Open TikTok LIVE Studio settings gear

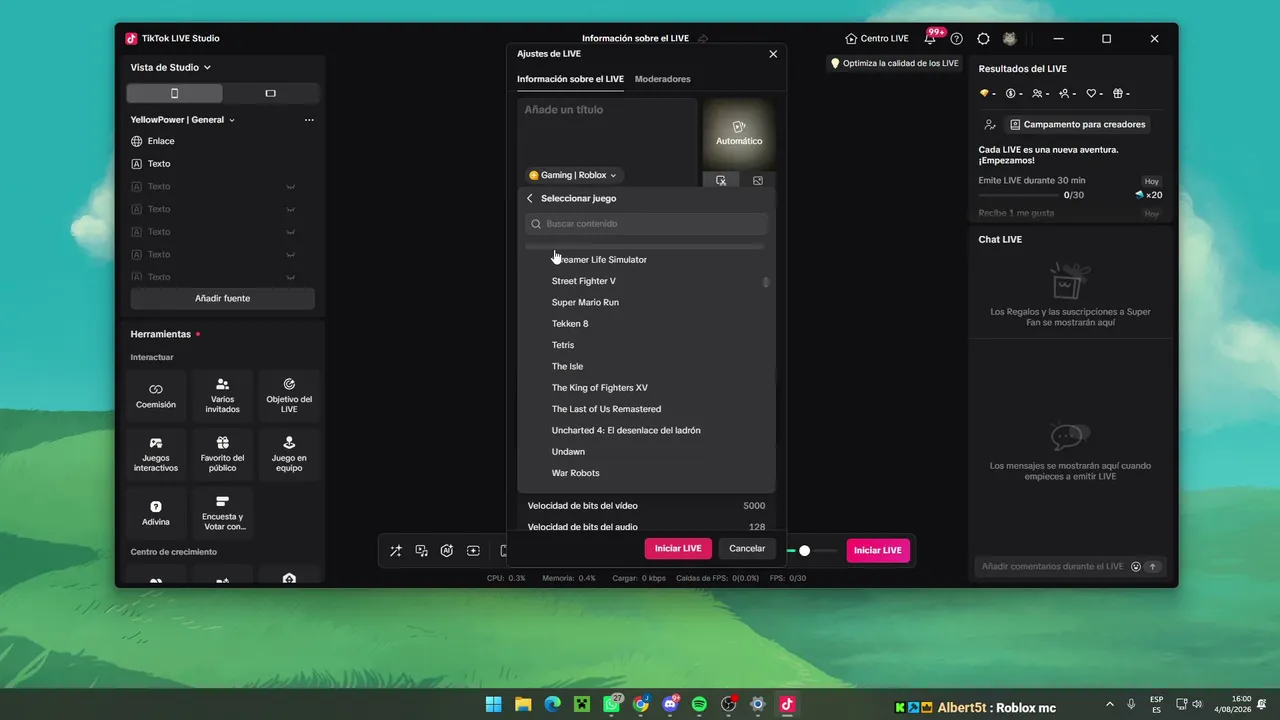tap(983, 39)
